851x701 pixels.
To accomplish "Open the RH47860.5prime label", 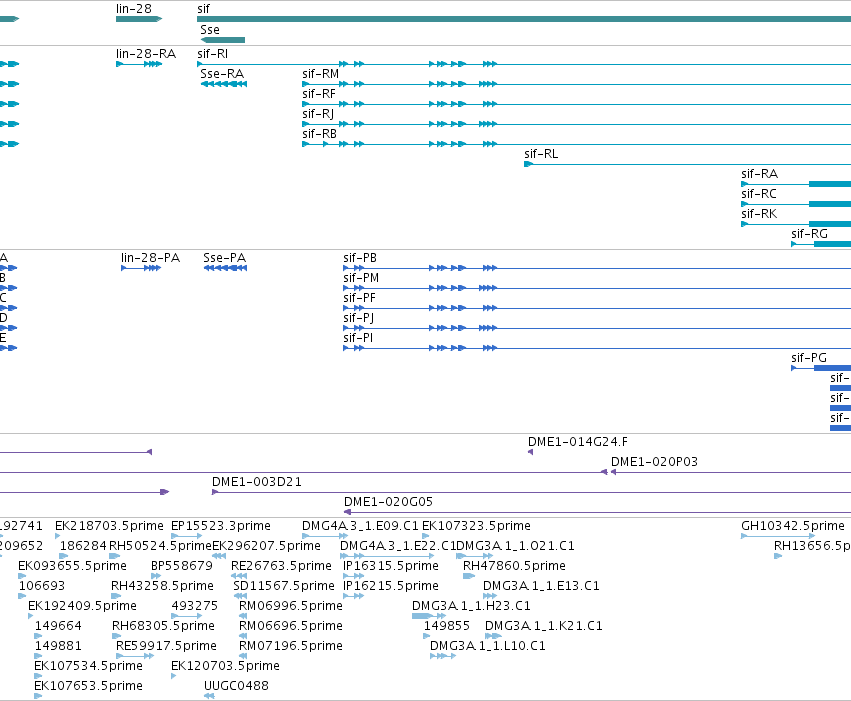I will tap(514, 566).
